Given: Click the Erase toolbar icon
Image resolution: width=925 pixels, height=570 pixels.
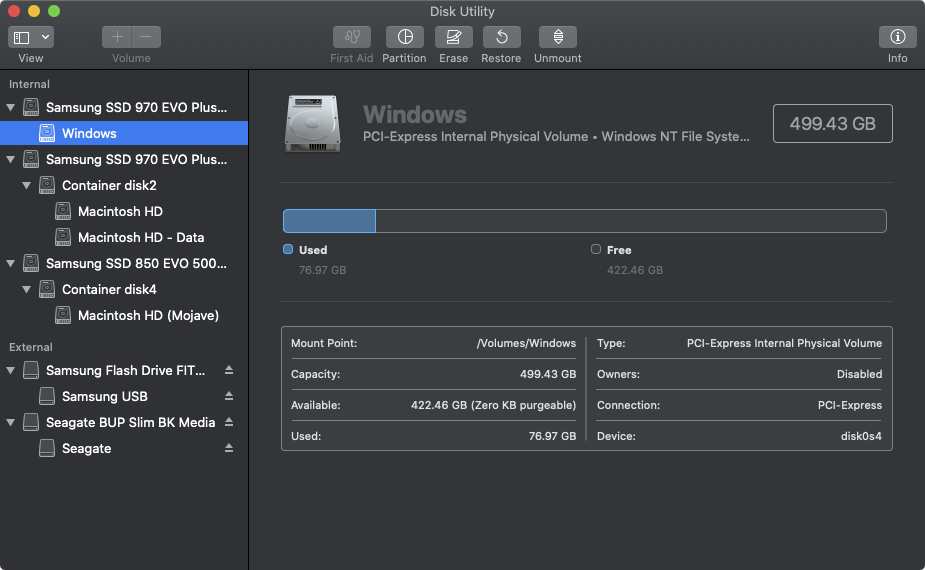Looking at the screenshot, I should coord(454,37).
